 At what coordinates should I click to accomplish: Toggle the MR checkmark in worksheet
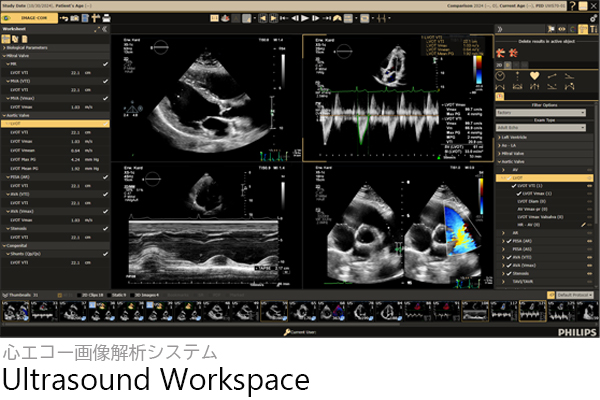[105, 64]
